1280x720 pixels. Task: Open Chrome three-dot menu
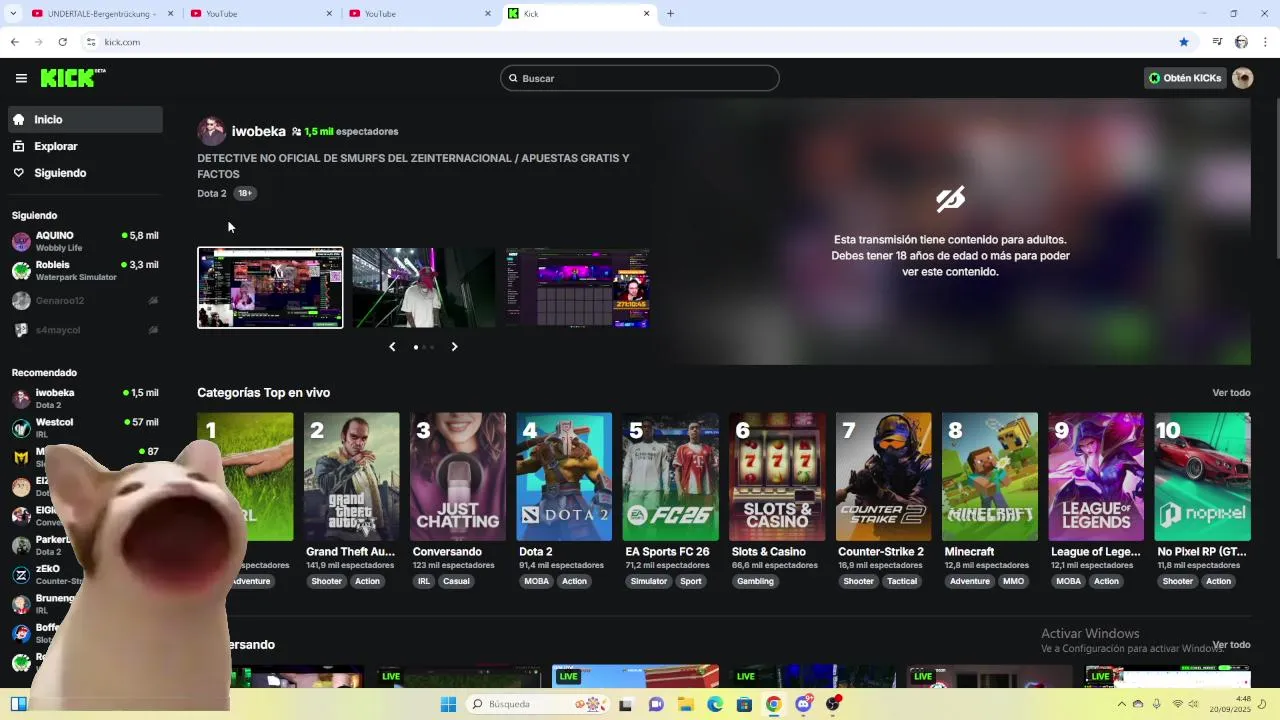1265,42
